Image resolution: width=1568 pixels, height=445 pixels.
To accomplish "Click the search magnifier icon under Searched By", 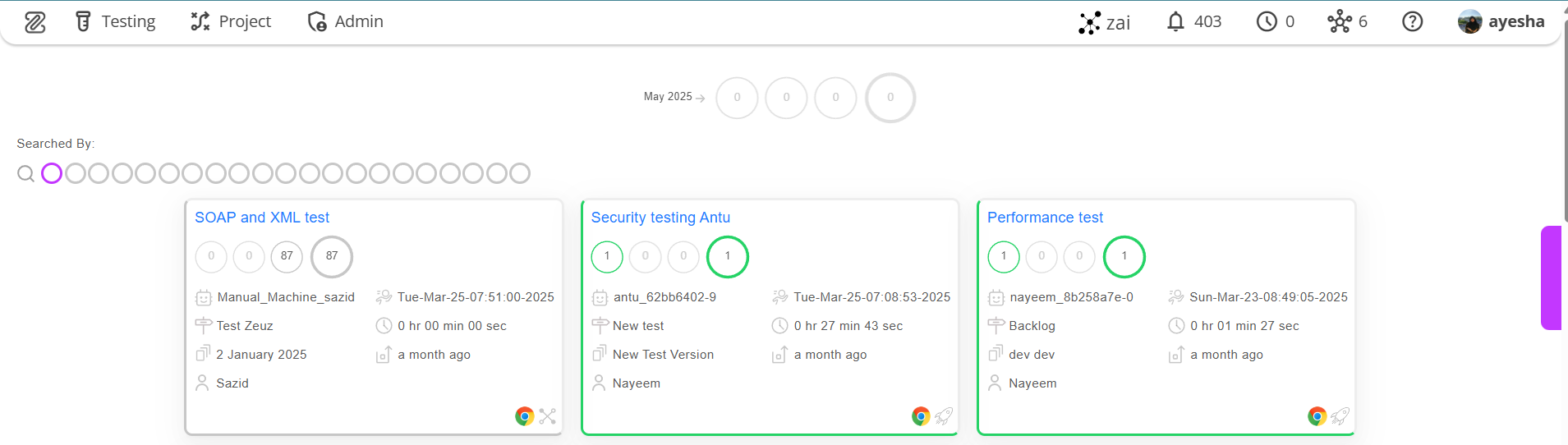I will point(25,173).
